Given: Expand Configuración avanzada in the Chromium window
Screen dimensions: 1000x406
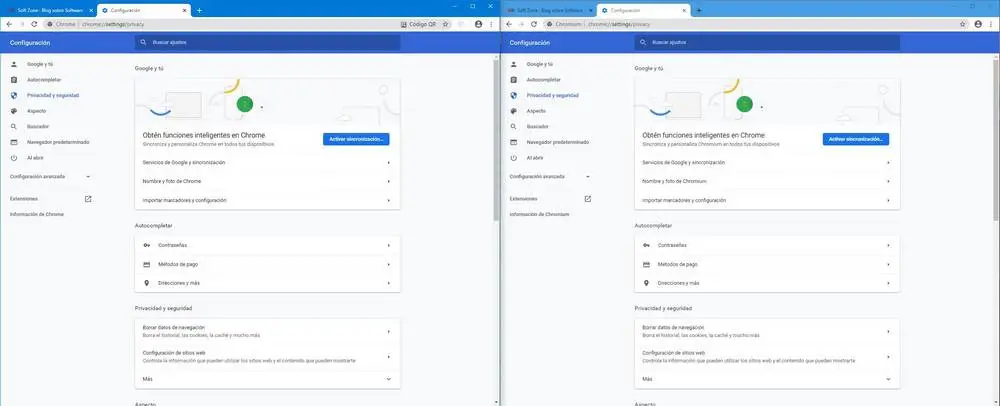Looking at the screenshot, I should 550,176.
